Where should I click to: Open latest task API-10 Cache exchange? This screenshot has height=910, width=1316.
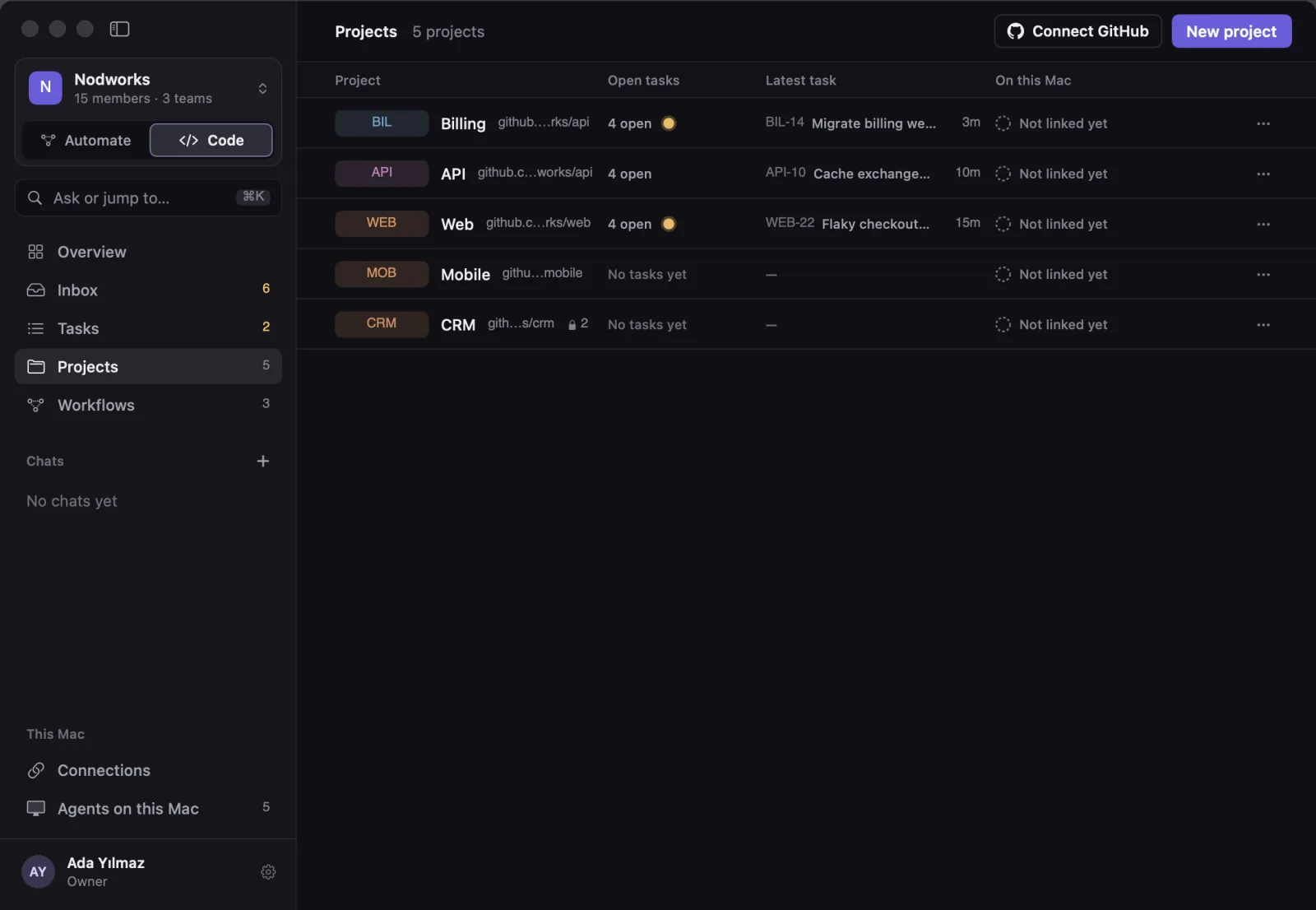click(847, 174)
